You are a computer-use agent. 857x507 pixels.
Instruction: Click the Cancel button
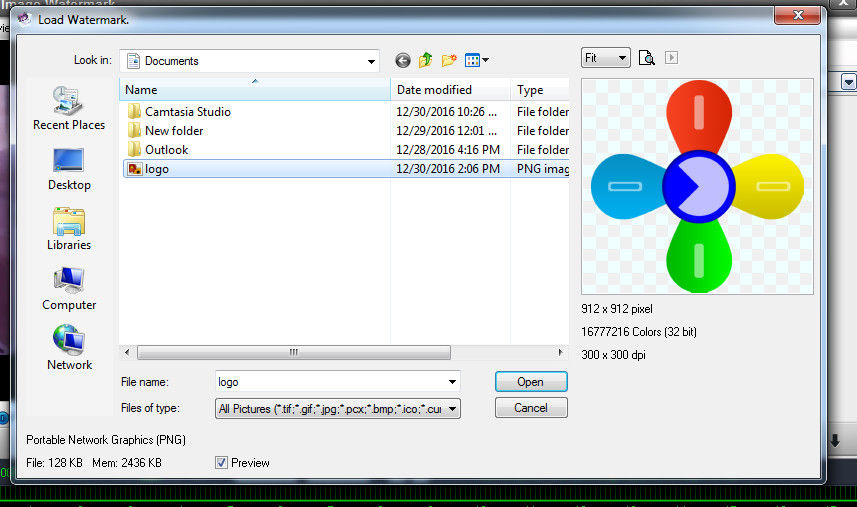[531, 408]
